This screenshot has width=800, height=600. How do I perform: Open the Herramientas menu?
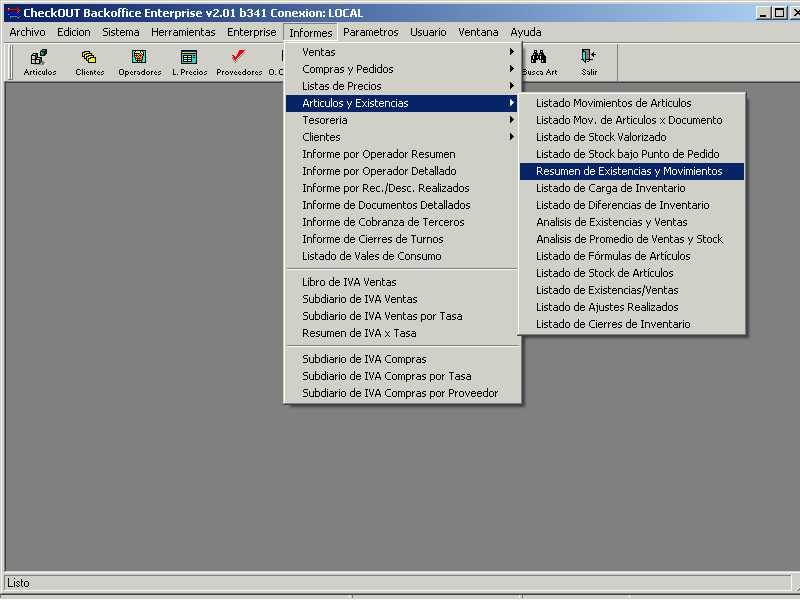tap(183, 32)
